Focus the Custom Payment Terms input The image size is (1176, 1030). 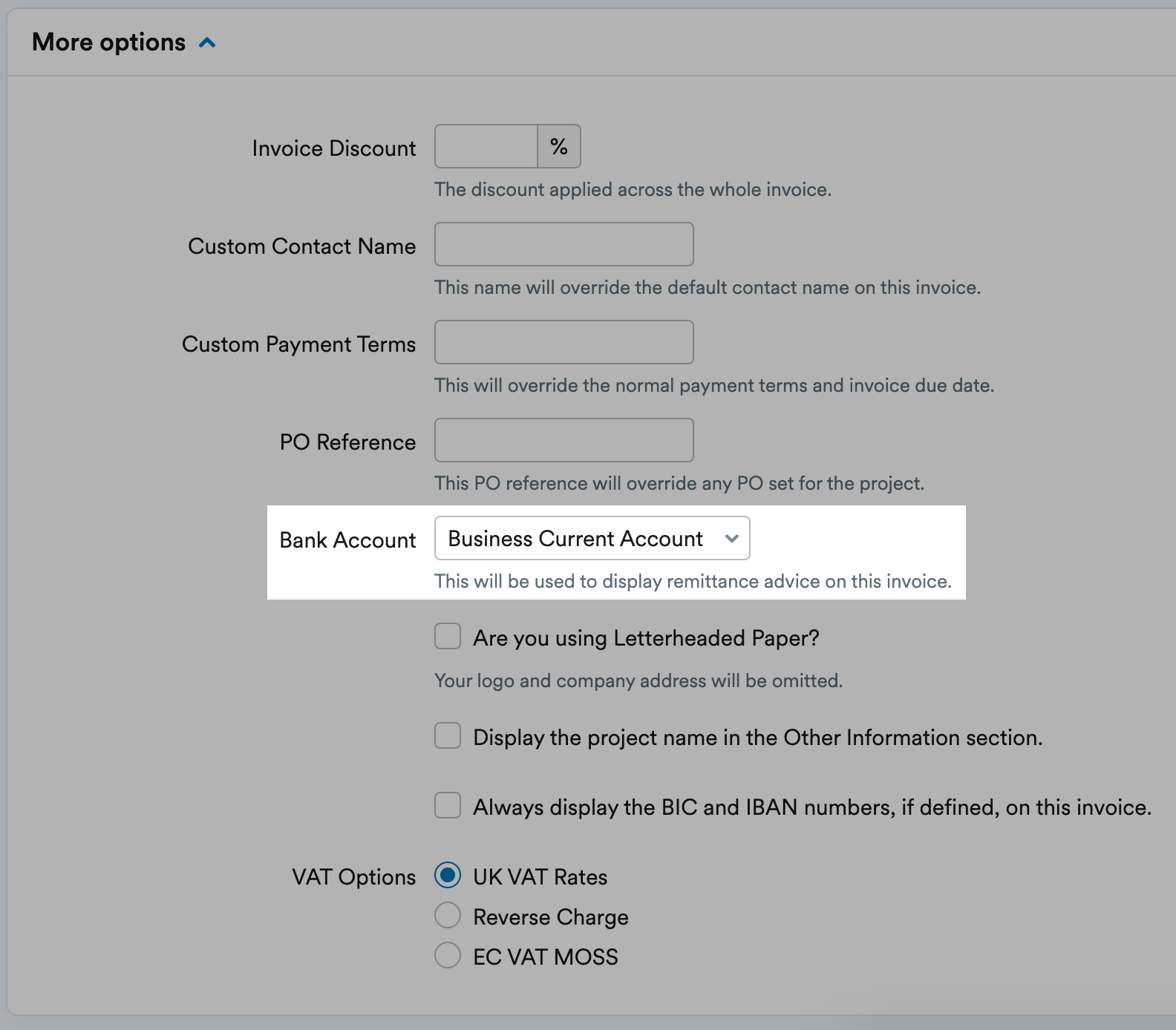[x=563, y=341]
